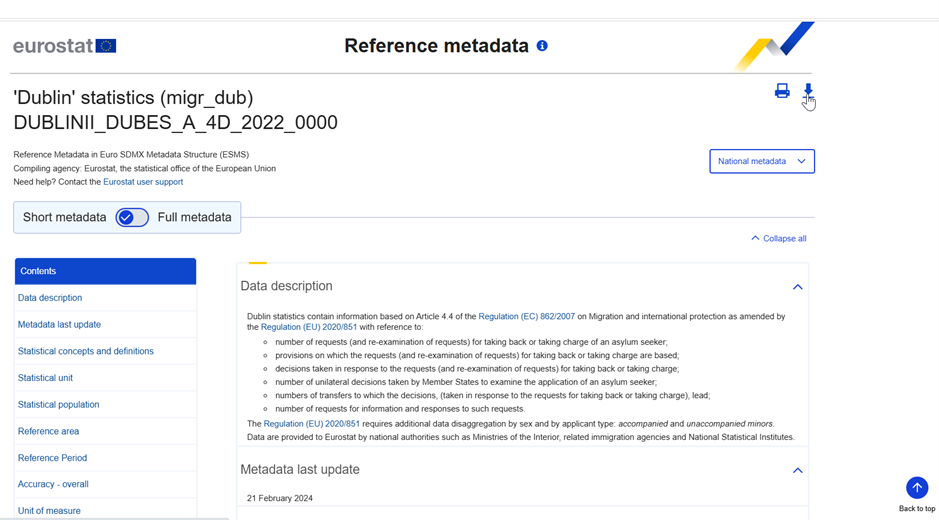This screenshot has height=520, width=939.
Task: Click Collapse all
Action: click(x=779, y=238)
